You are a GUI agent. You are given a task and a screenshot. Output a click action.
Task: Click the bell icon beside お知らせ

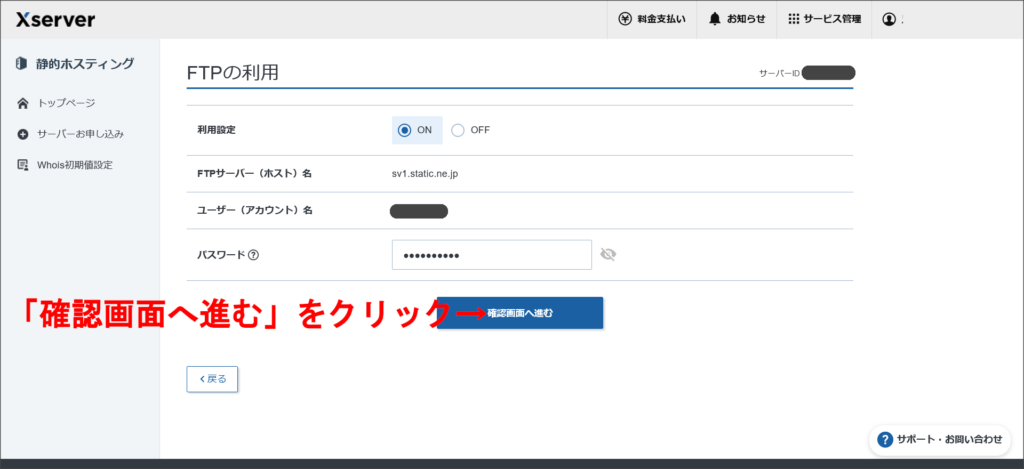tap(714, 20)
